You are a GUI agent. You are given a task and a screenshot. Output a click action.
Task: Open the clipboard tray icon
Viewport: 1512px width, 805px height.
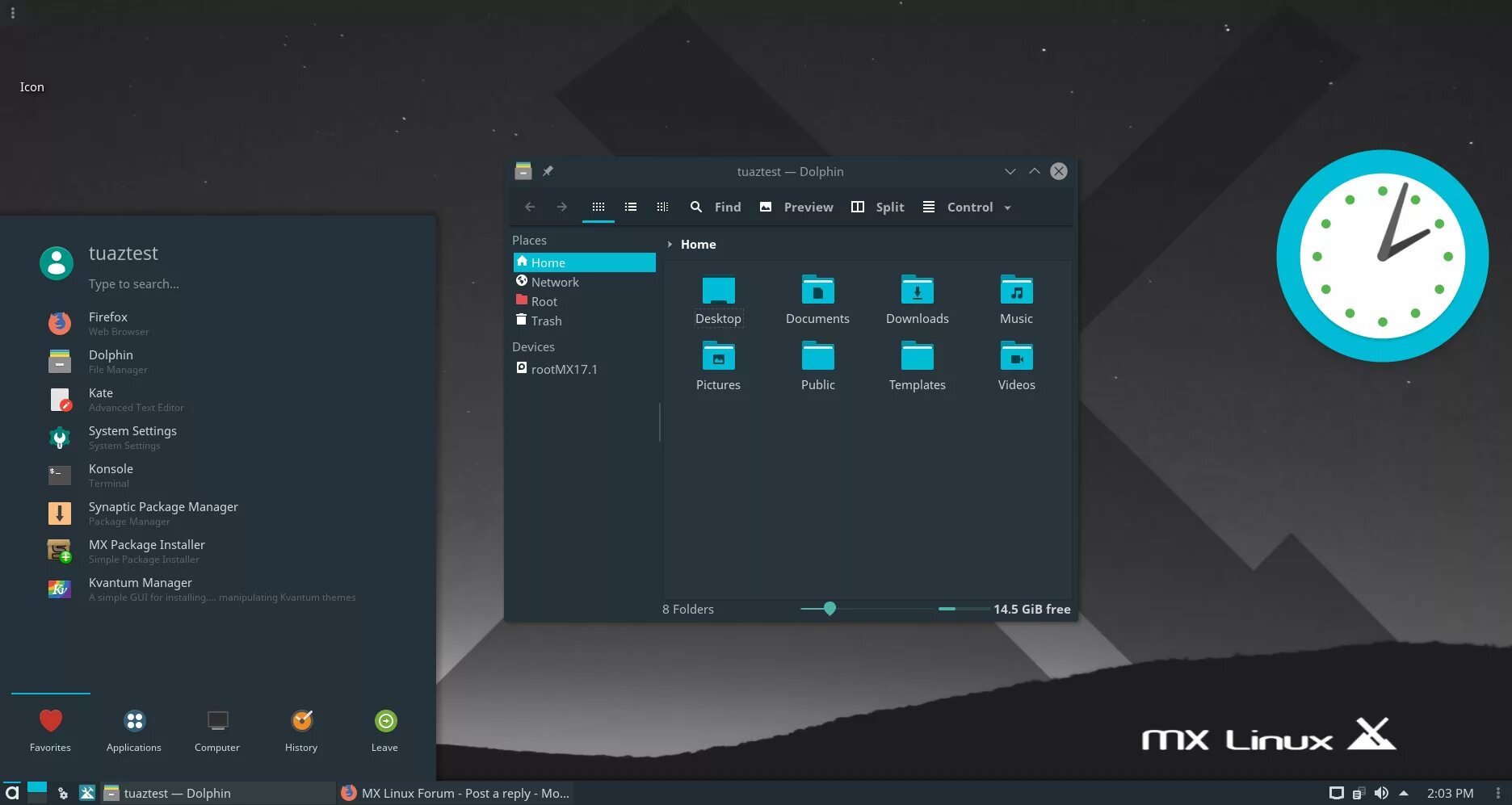pyautogui.click(x=1359, y=793)
